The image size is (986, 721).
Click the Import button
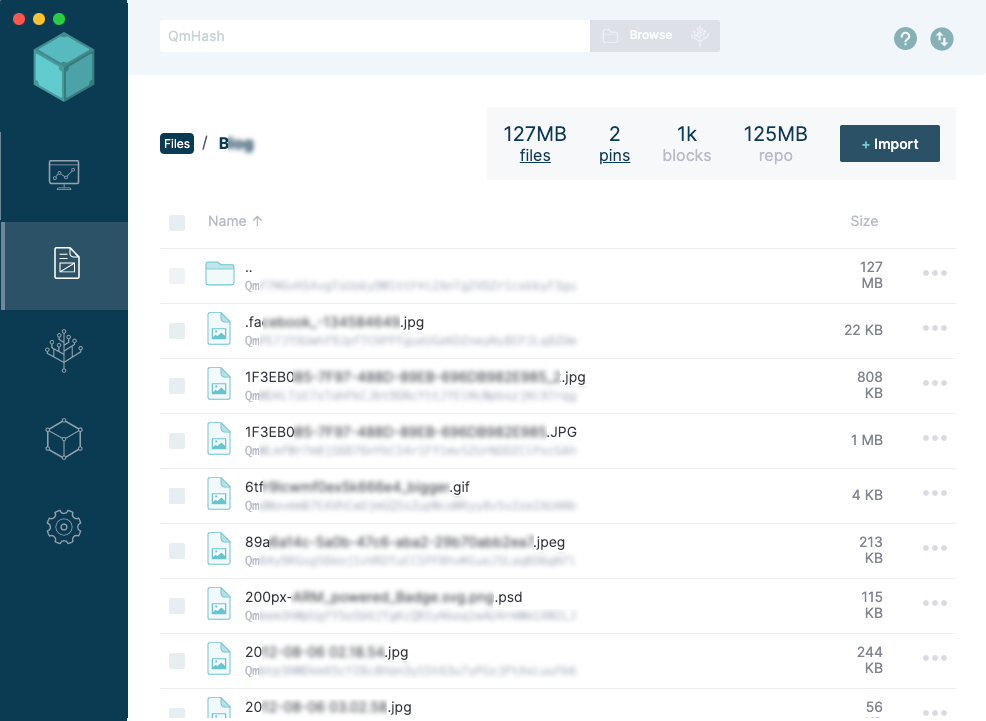[x=889, y=144]
